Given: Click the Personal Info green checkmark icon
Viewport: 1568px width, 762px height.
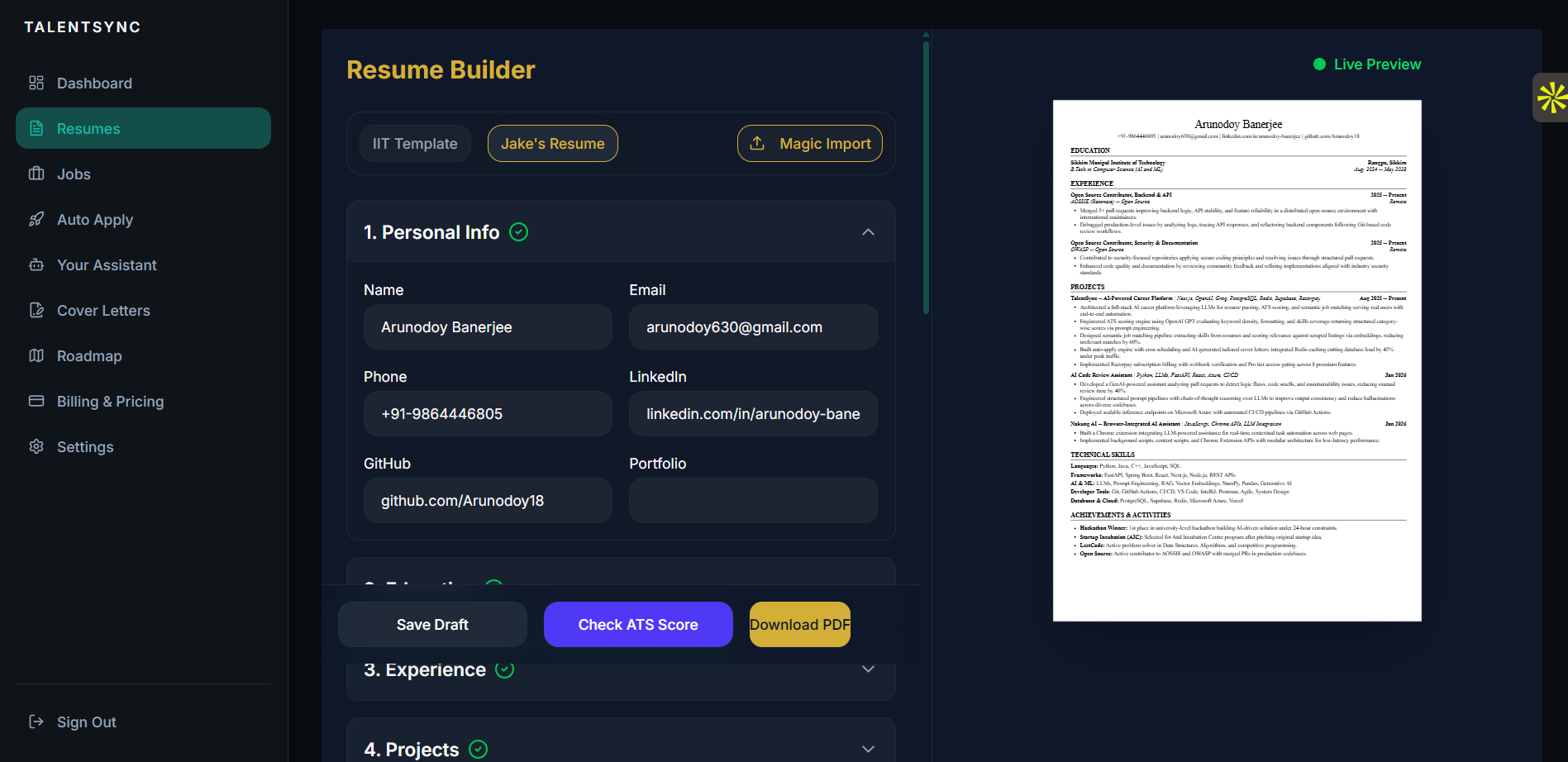Looking at the screenshot, I should (519, 232).
